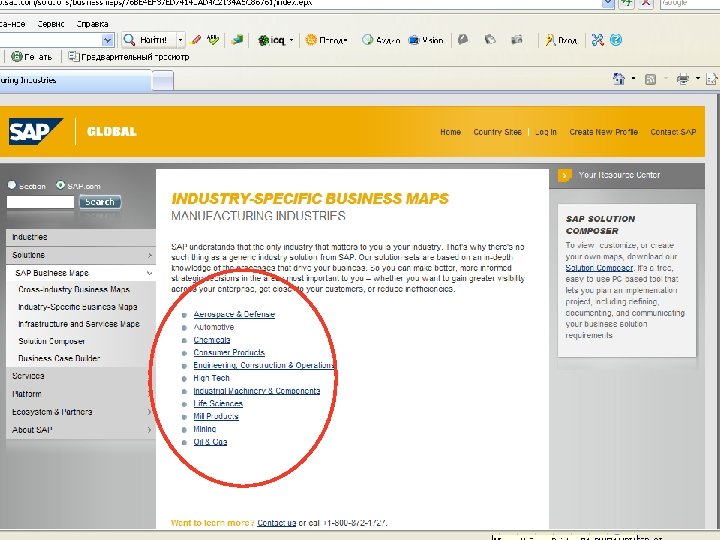This screenshot has height=540, width=720.
Task: Click the Найти search button in toolbar
Action: coord(146,40)
